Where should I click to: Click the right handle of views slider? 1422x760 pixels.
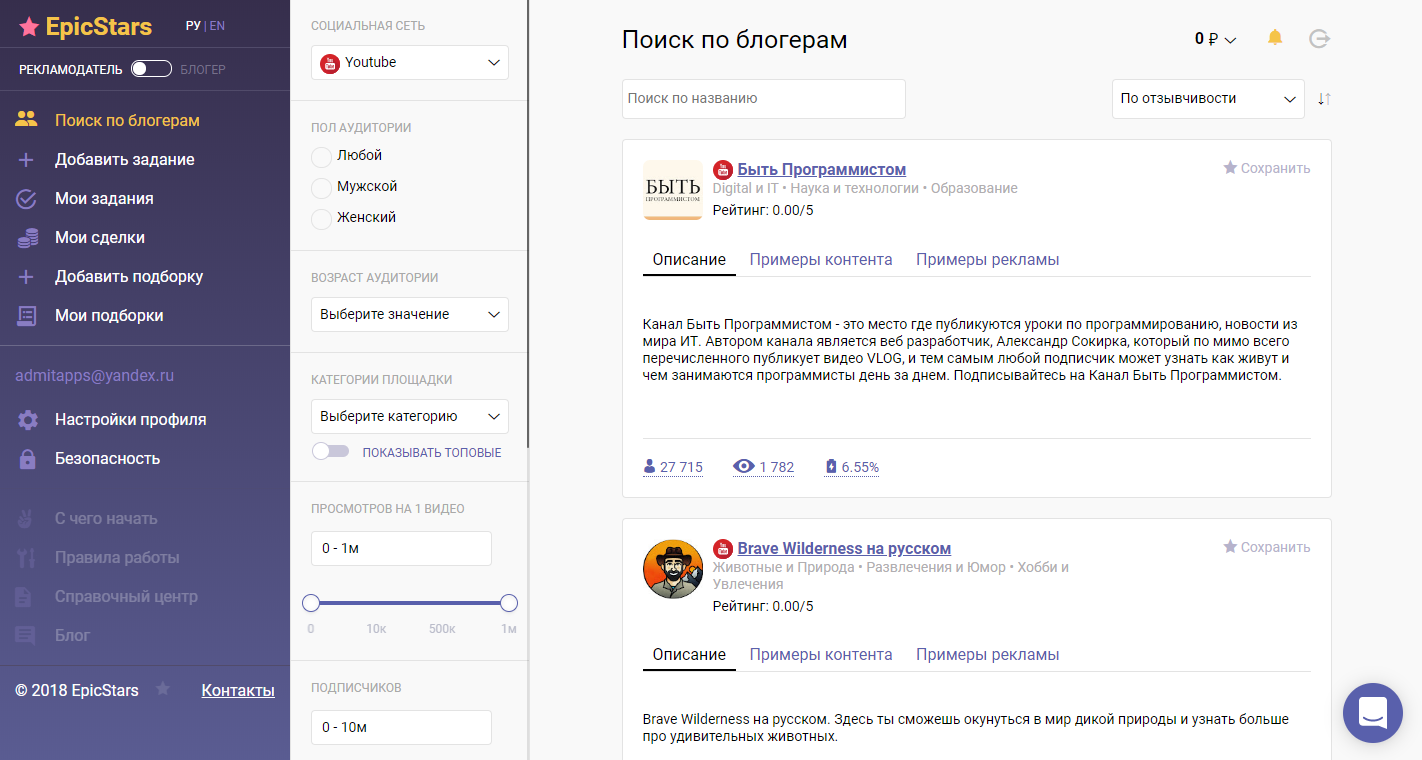509,603
